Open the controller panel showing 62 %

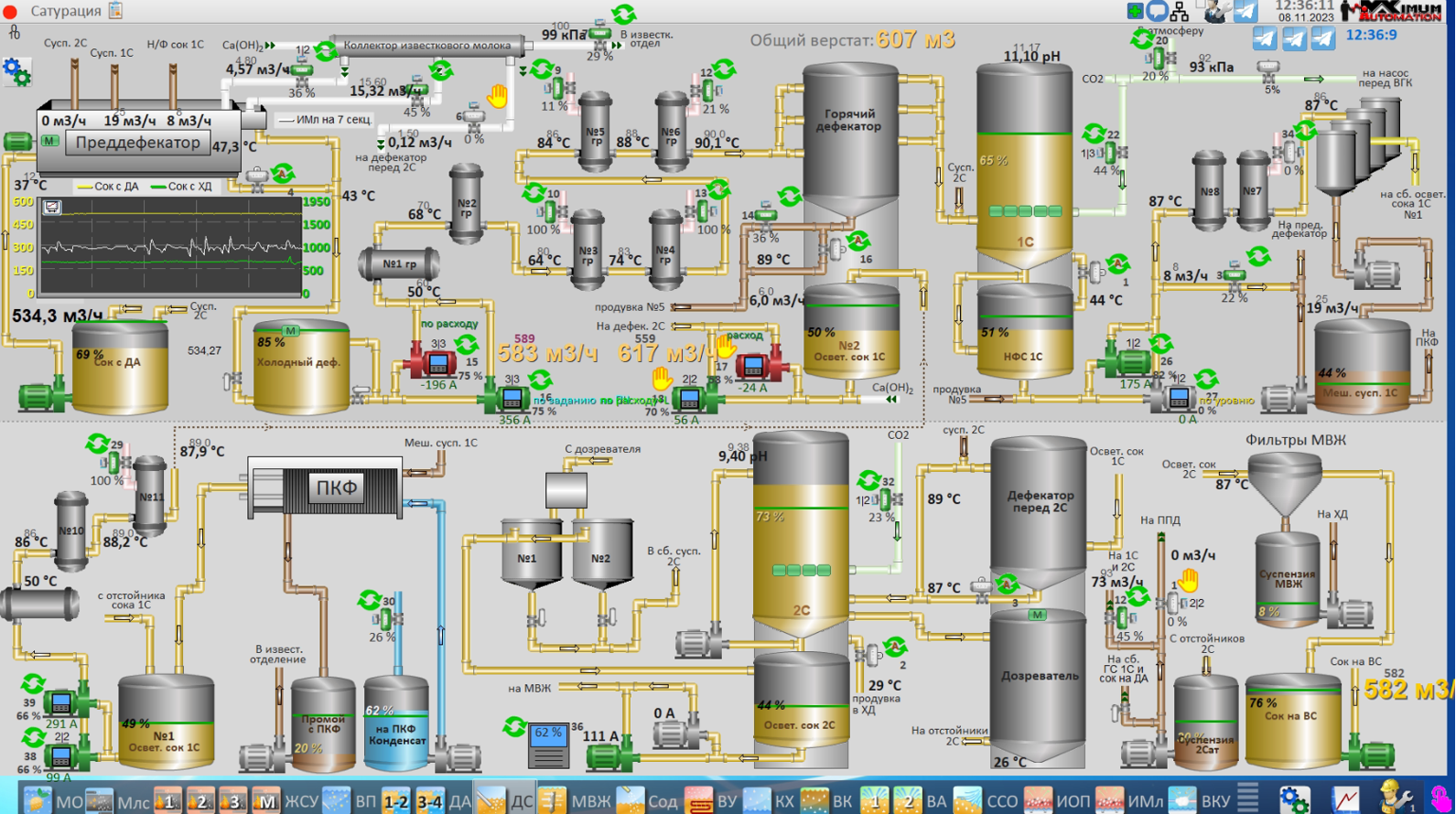coord(548,745)
